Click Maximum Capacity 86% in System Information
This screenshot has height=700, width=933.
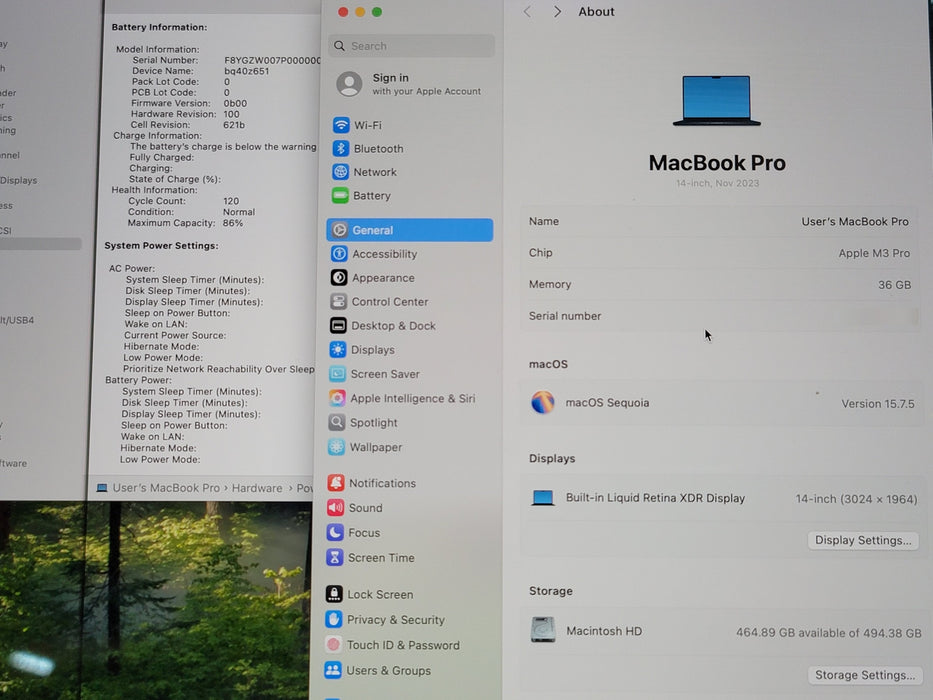click(185, 223)
